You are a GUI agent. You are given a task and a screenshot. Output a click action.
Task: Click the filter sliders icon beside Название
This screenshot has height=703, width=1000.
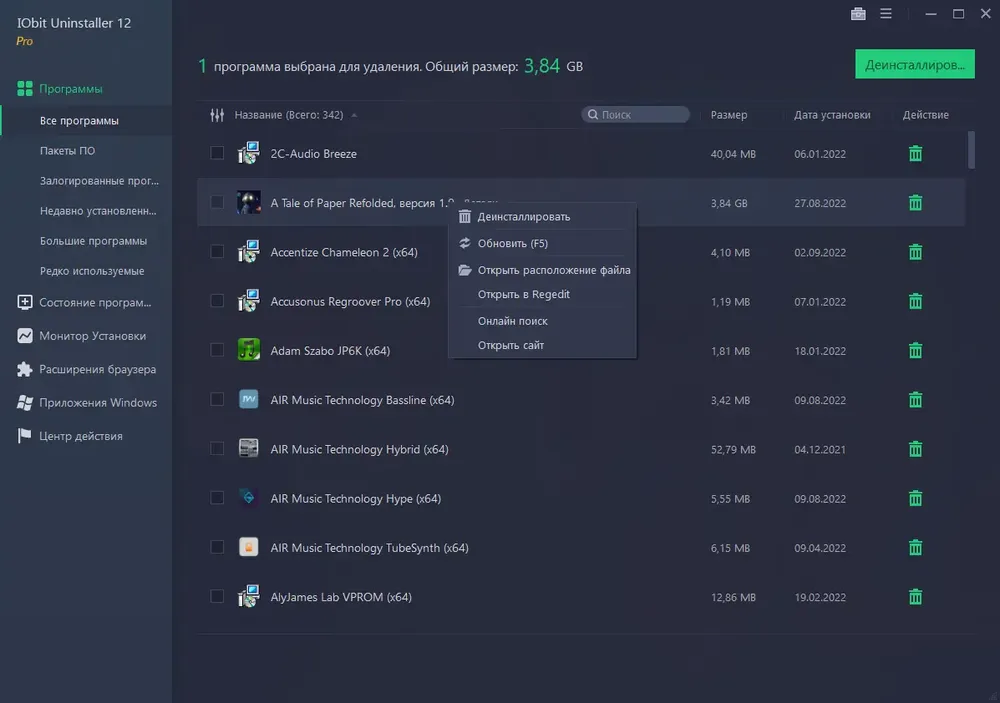click(217, 115)
